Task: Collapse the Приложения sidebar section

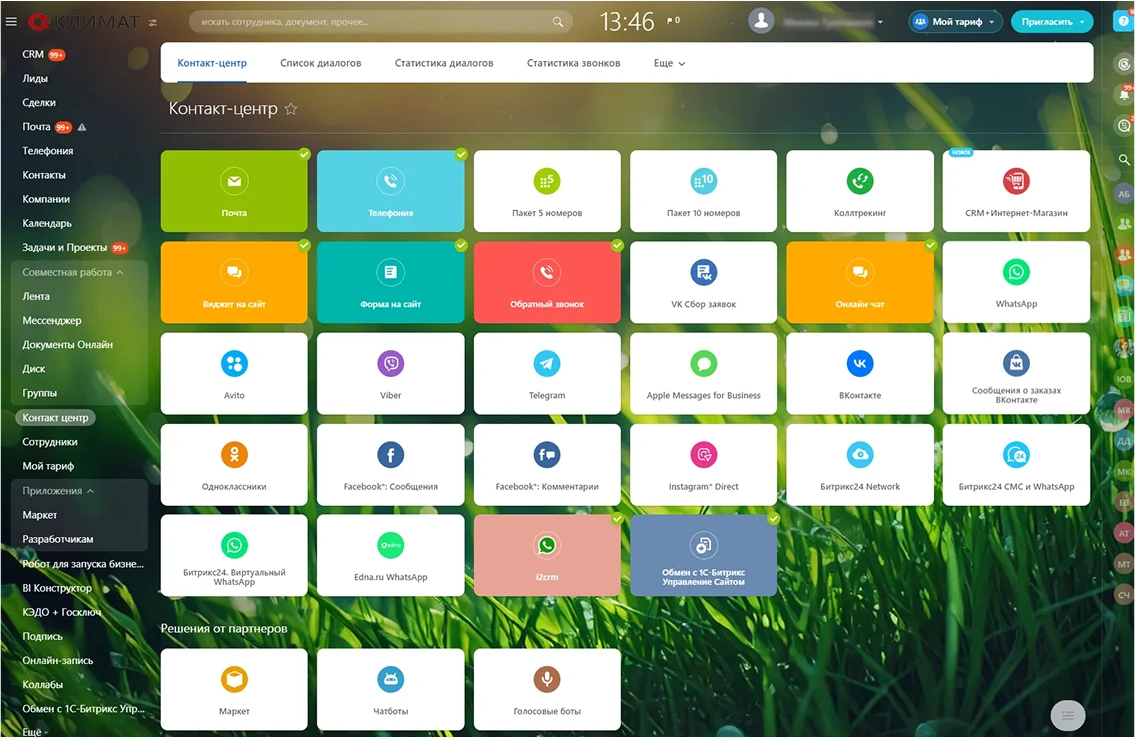Action: [x=58, y=491]
